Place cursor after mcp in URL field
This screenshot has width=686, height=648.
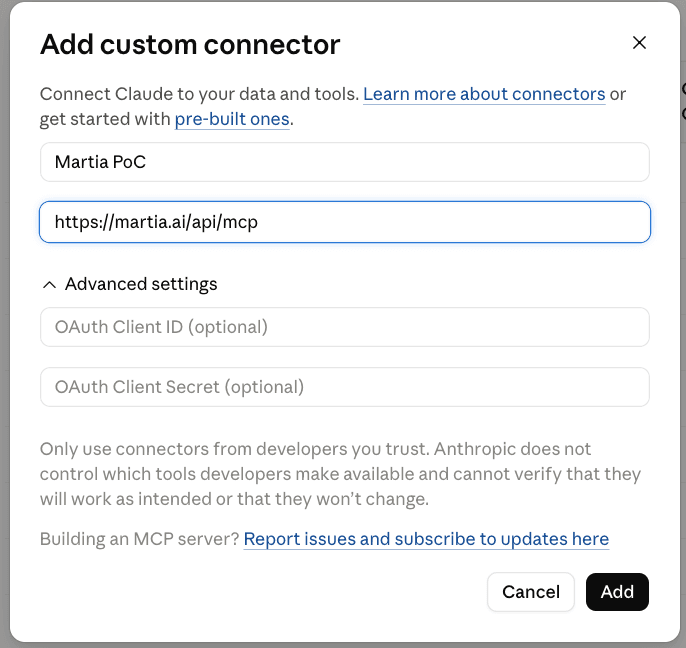259,222
